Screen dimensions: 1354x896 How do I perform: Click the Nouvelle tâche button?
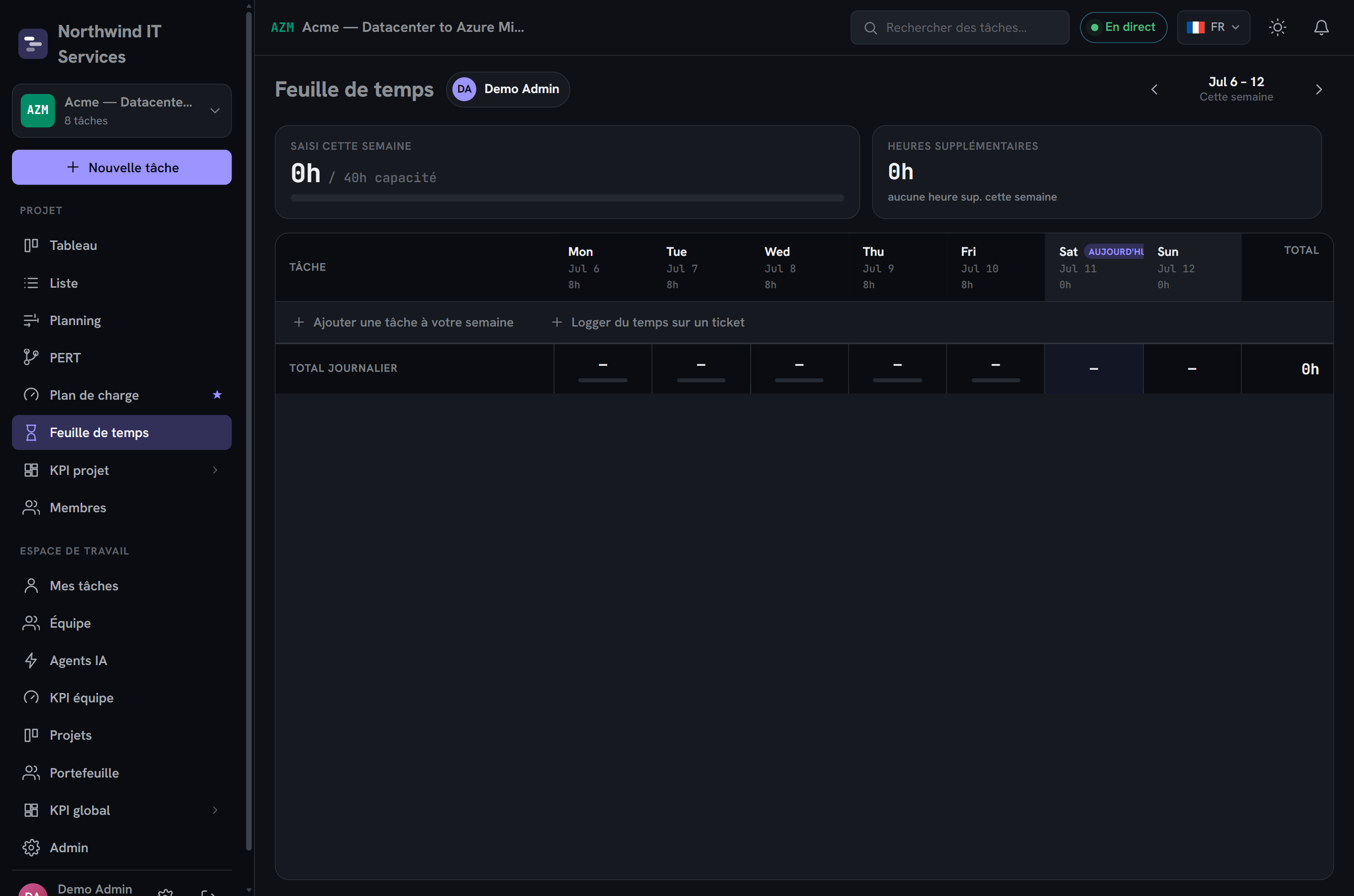(121, 167)
